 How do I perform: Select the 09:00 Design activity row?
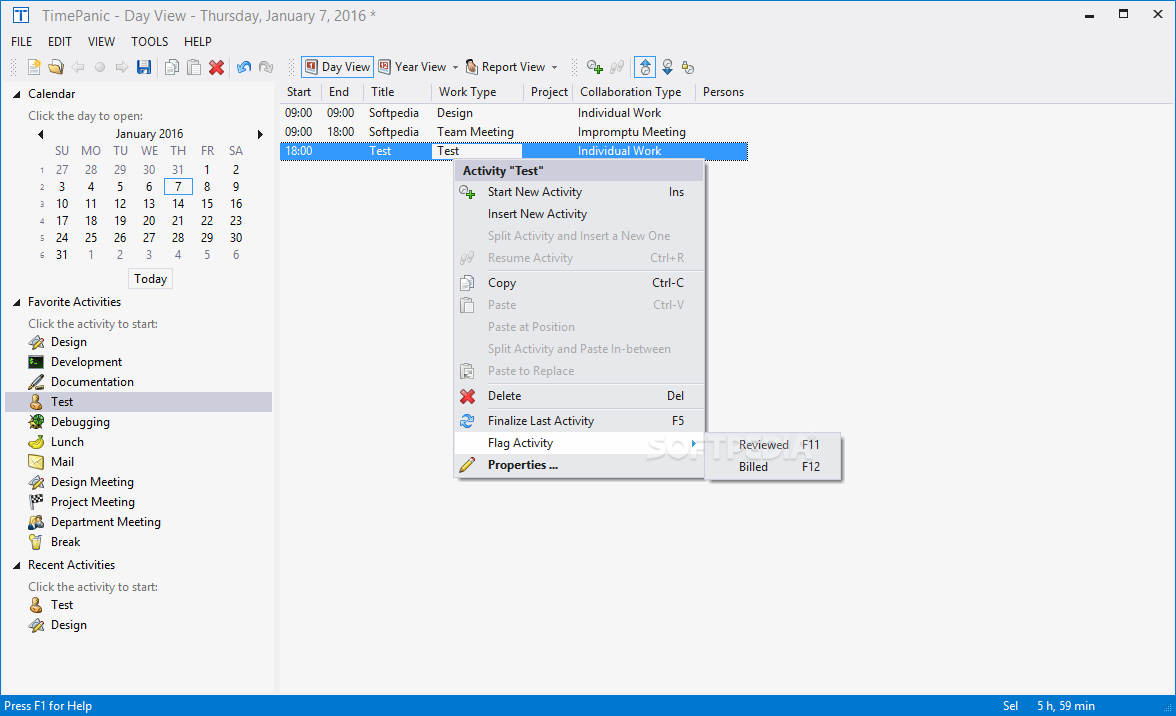(x=514, y=113)
